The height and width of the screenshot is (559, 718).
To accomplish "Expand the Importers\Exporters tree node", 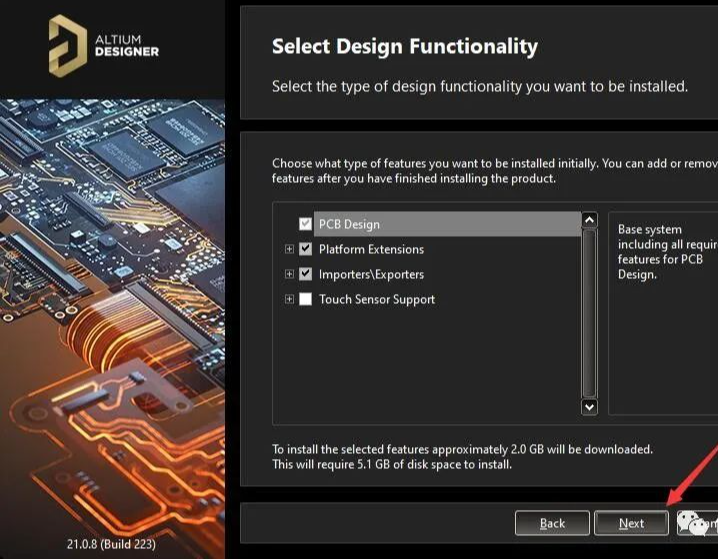I will [x=289, y=274].
